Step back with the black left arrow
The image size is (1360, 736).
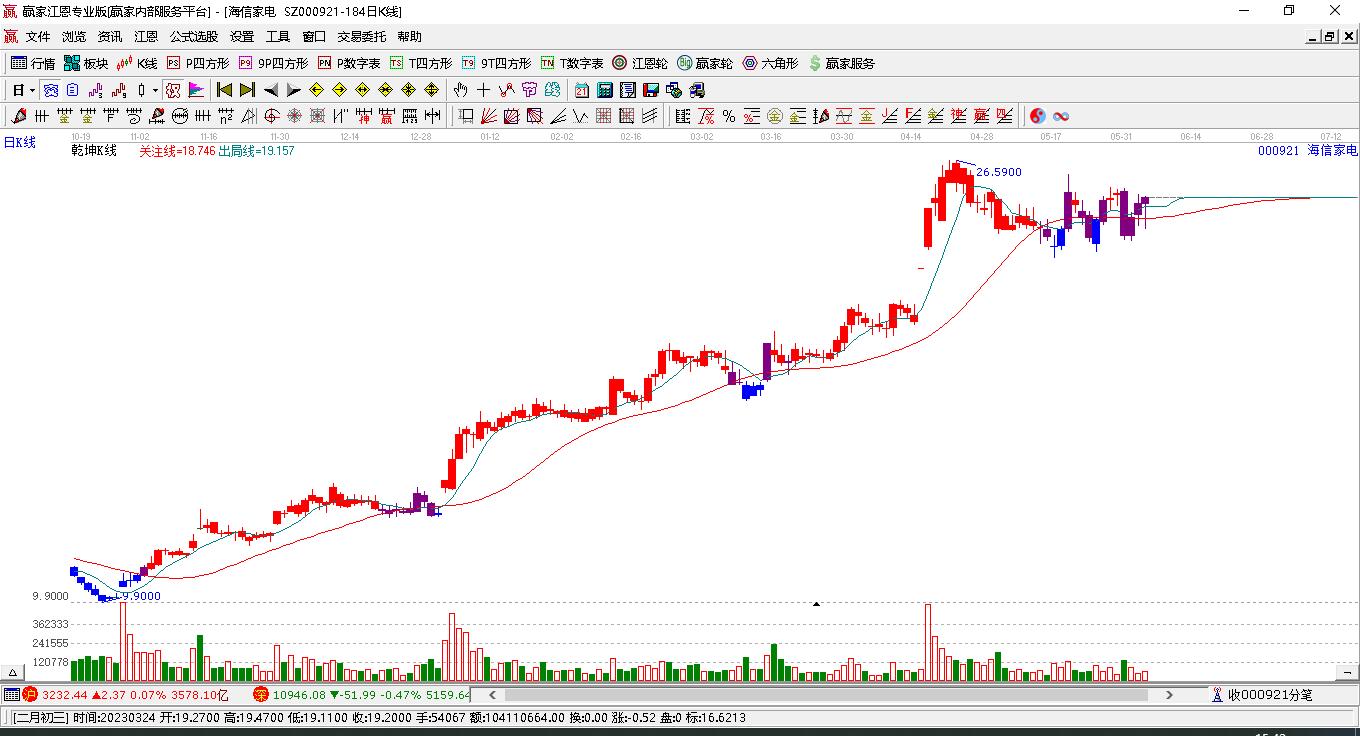pyautogui.click(x=271, y=90)
